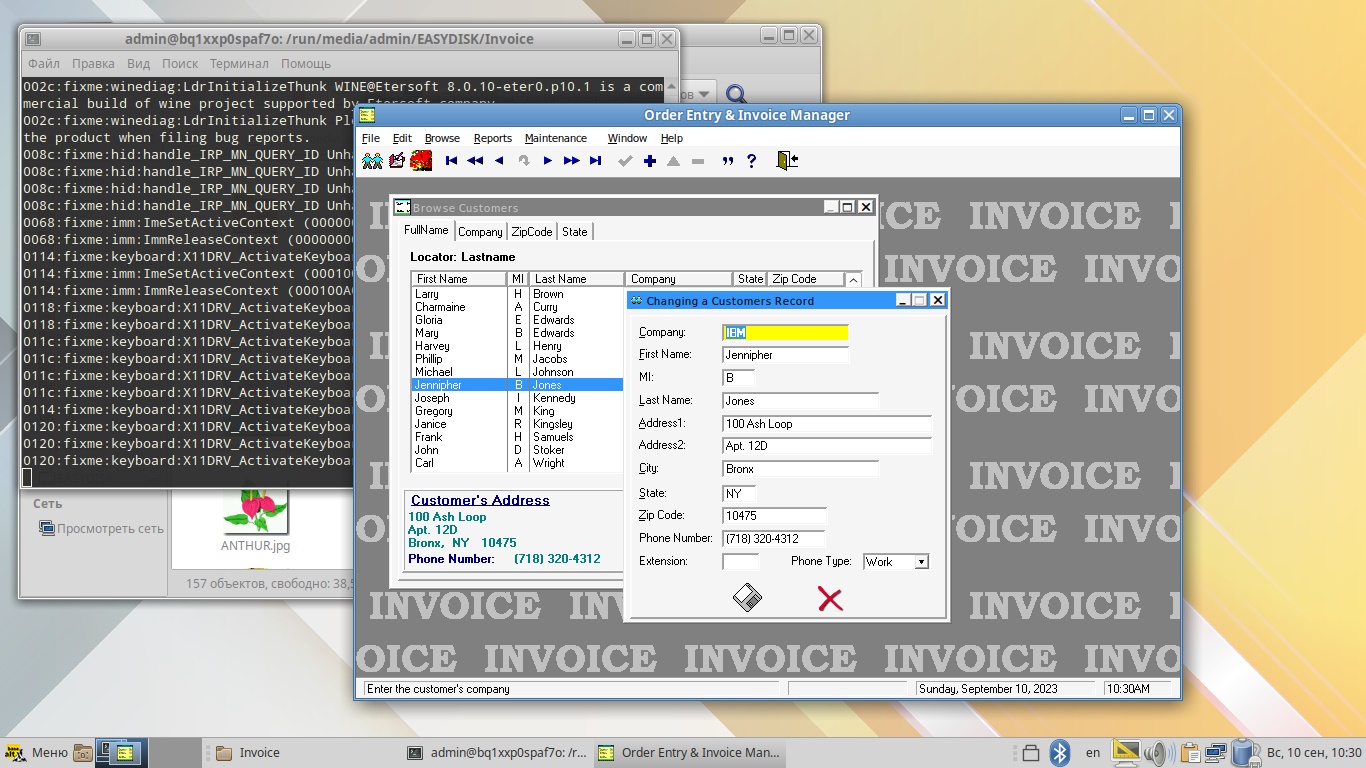
Task: Expand the Phone Type dropdown
Action: point(921,562)
